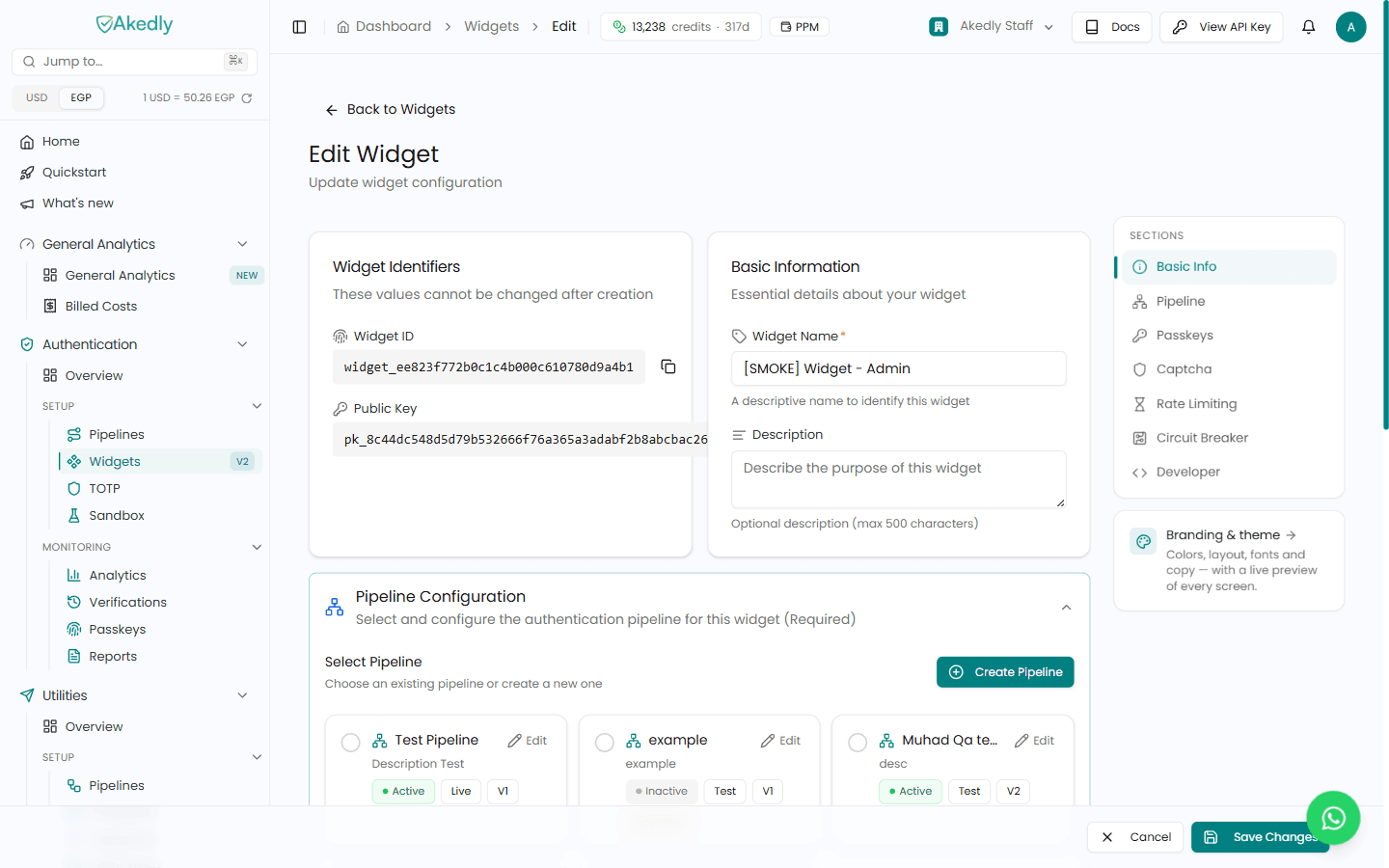Edit the Test Pipeline
Image resolution: width=1389 pixels, height=868 pixels.
[x=528, y=741]
